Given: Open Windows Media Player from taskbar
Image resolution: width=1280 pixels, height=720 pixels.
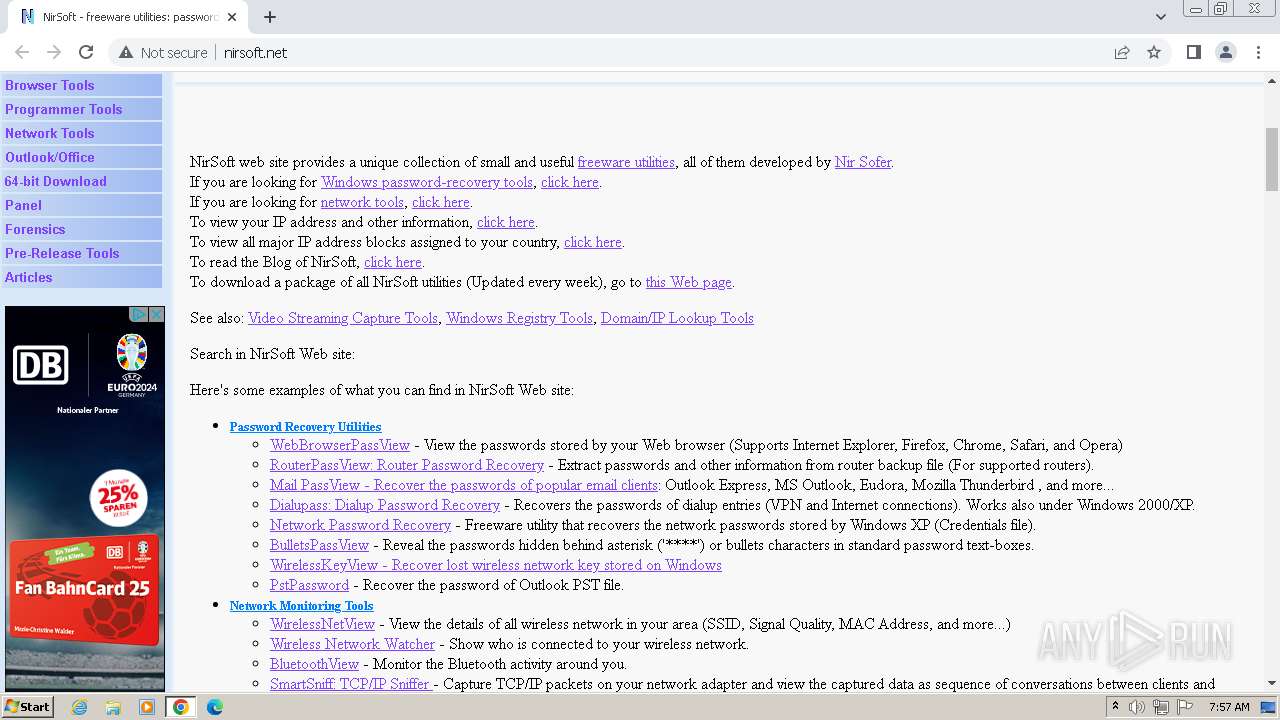Looking at the screenshot, I should click(x=147, y=707).
